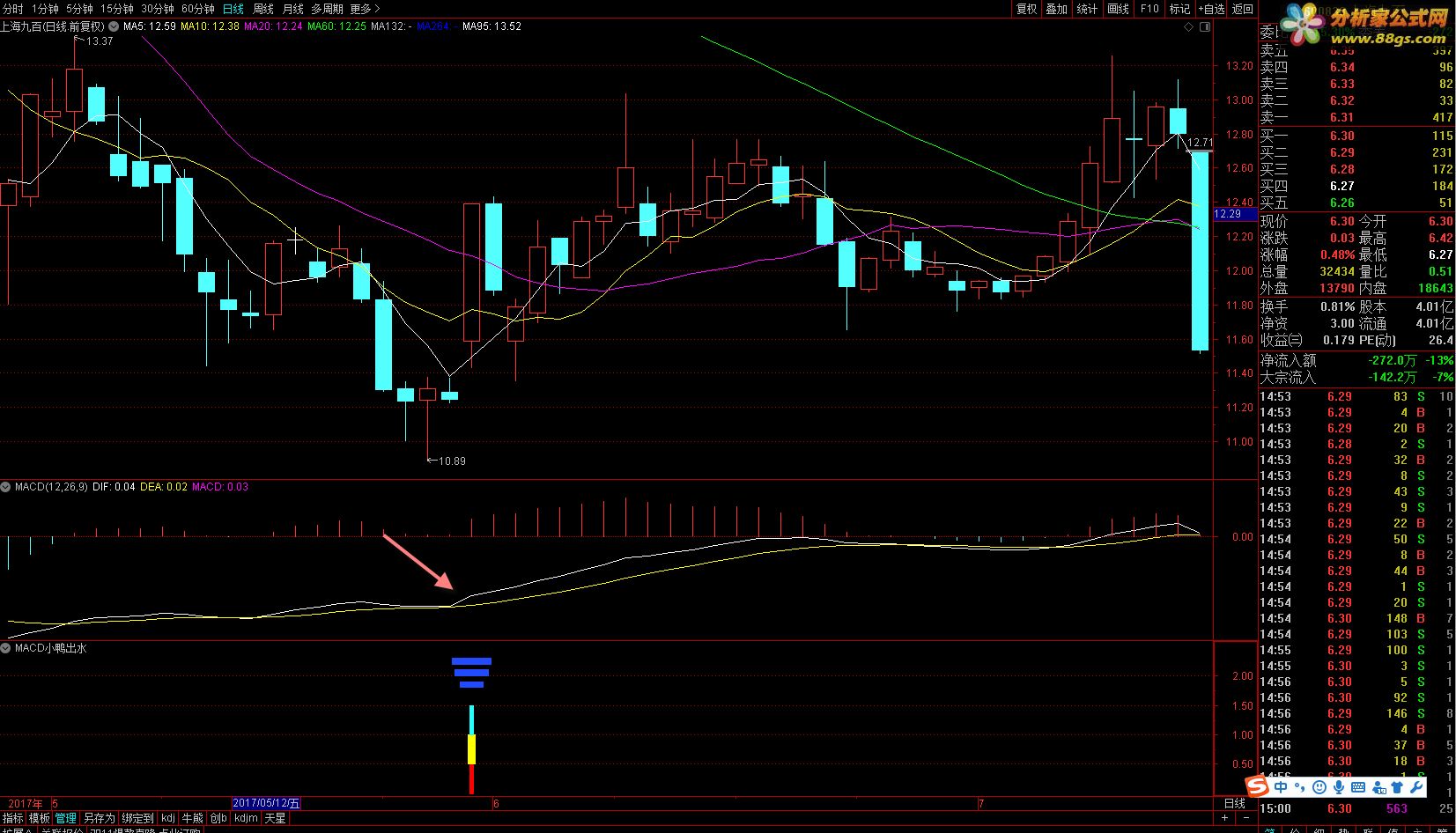Switch input language via the 中 icon
1456x833 pixels.
click(1281, 786)
